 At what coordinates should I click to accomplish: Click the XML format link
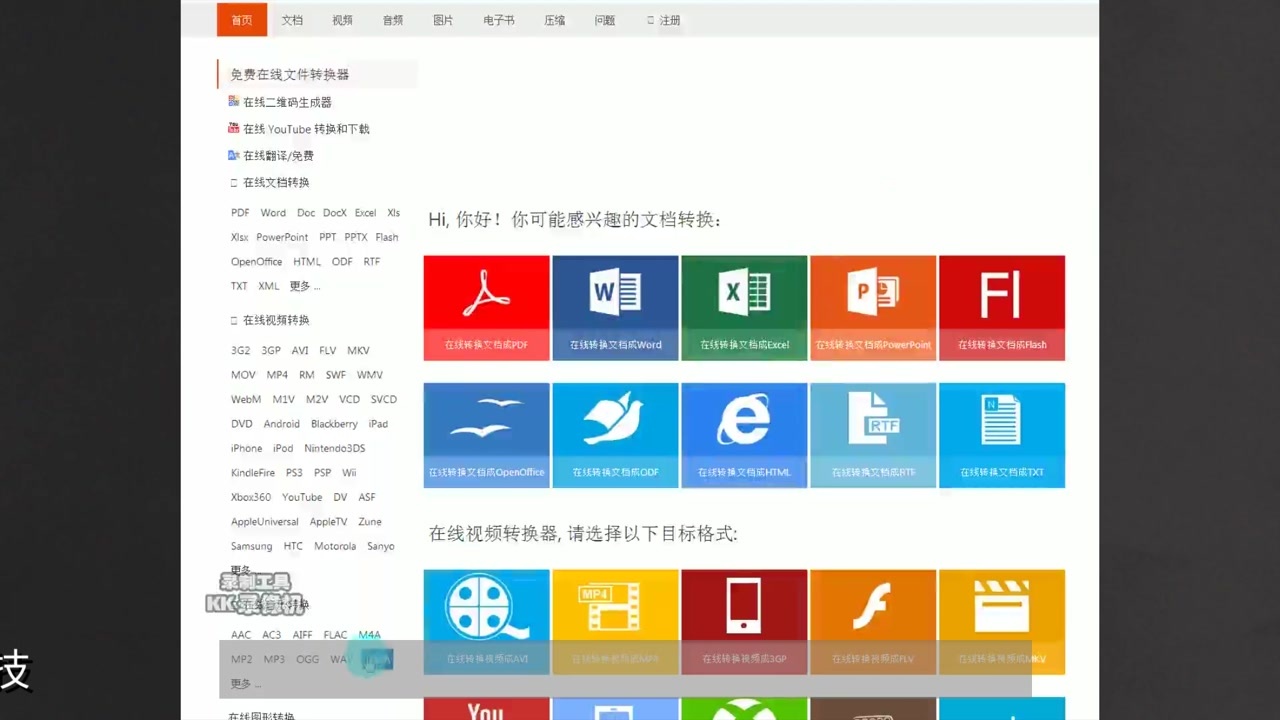(x=269, y=286)
